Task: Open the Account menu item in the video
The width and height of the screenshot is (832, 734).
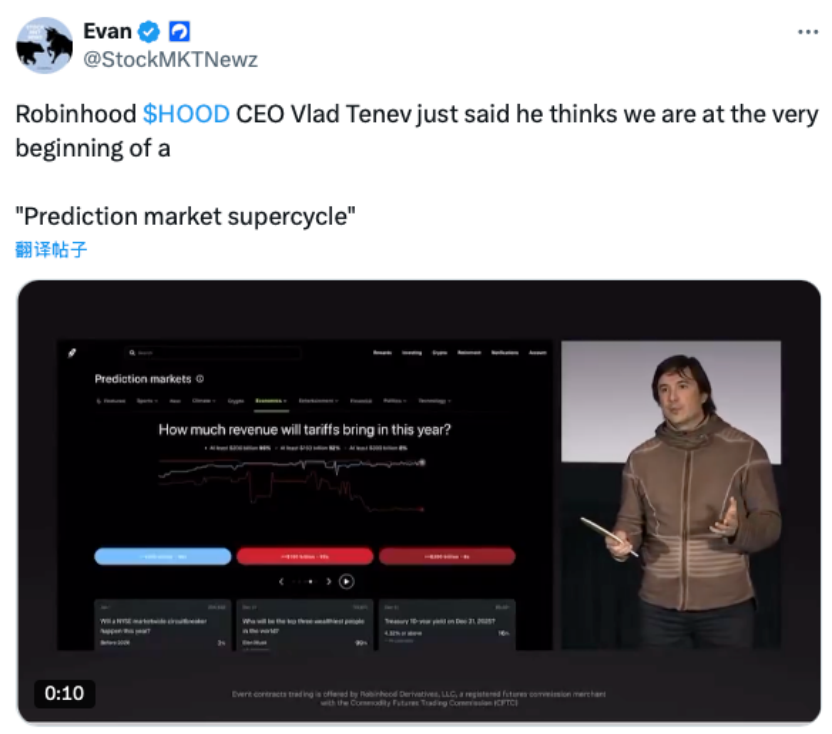Action: 538,352
